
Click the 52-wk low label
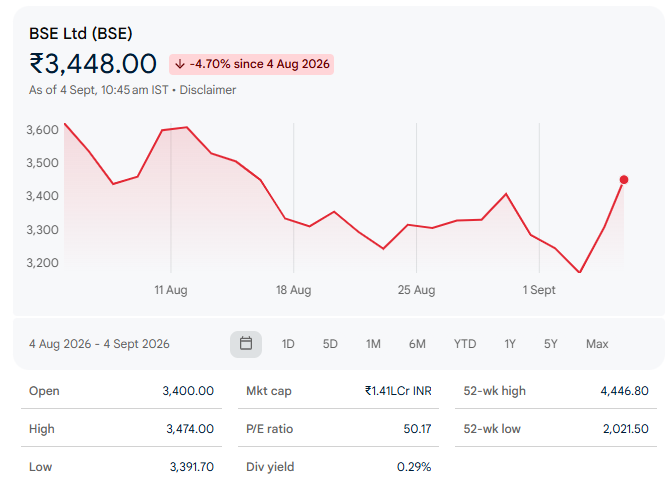pyautogui.click(x=492, y=429)
